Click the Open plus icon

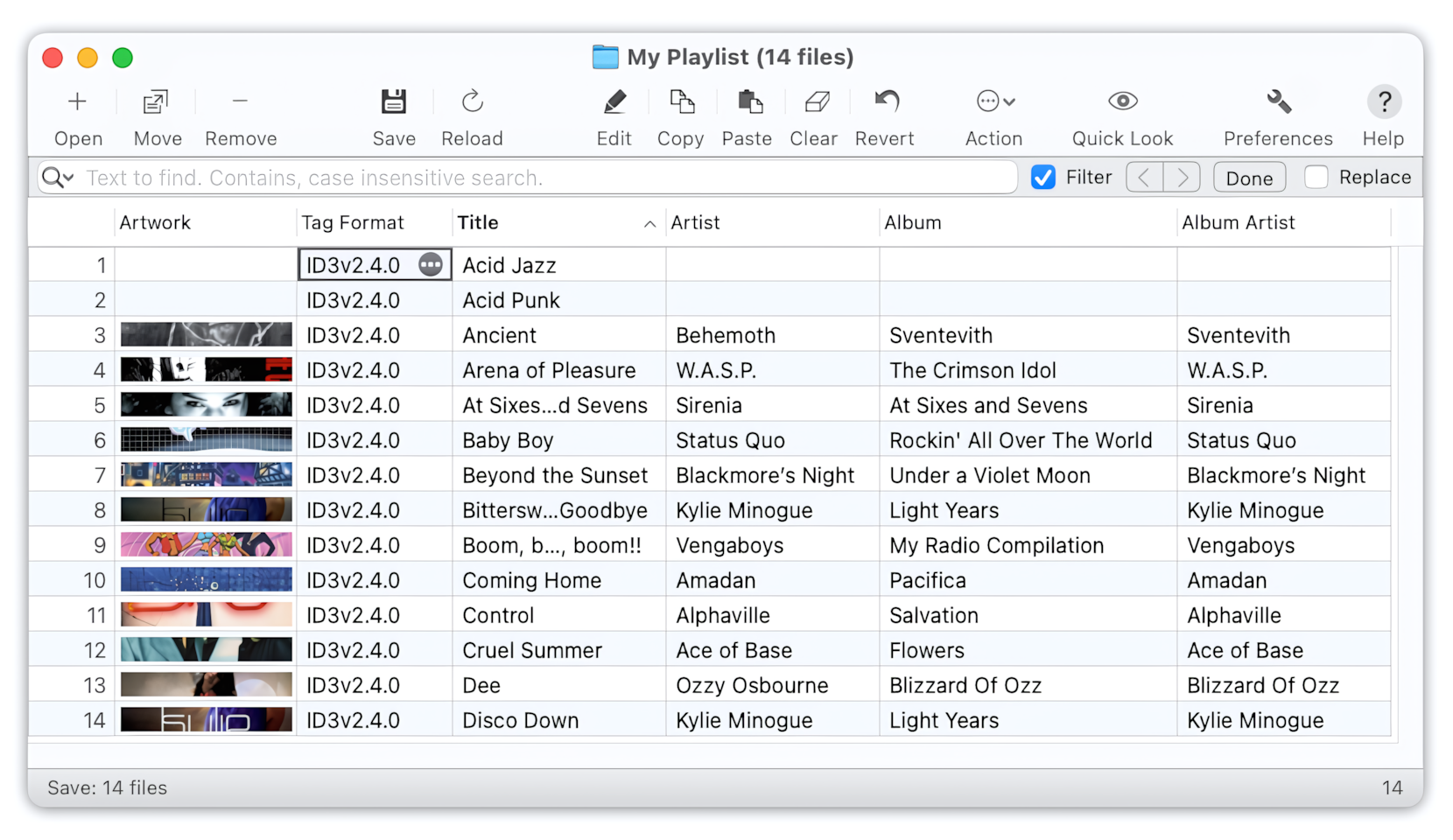tap(77, 101)
